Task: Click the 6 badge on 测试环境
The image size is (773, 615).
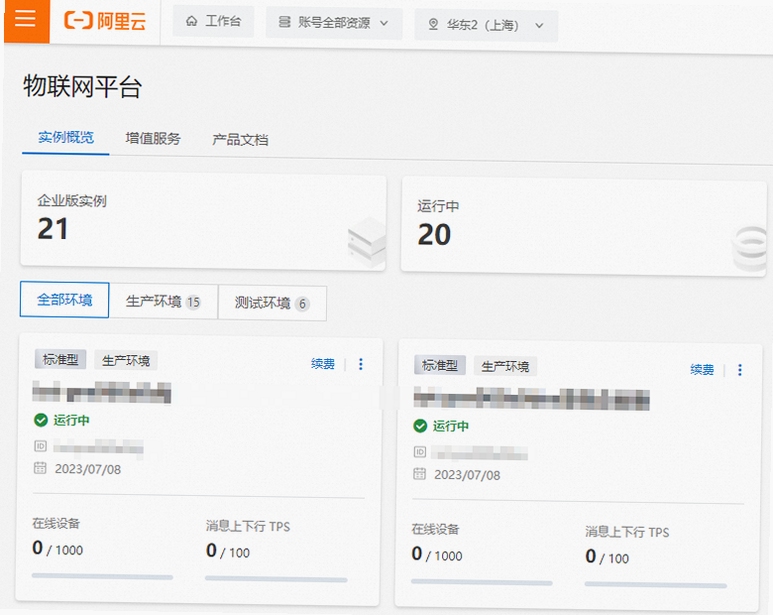Action: click(302, 304)
